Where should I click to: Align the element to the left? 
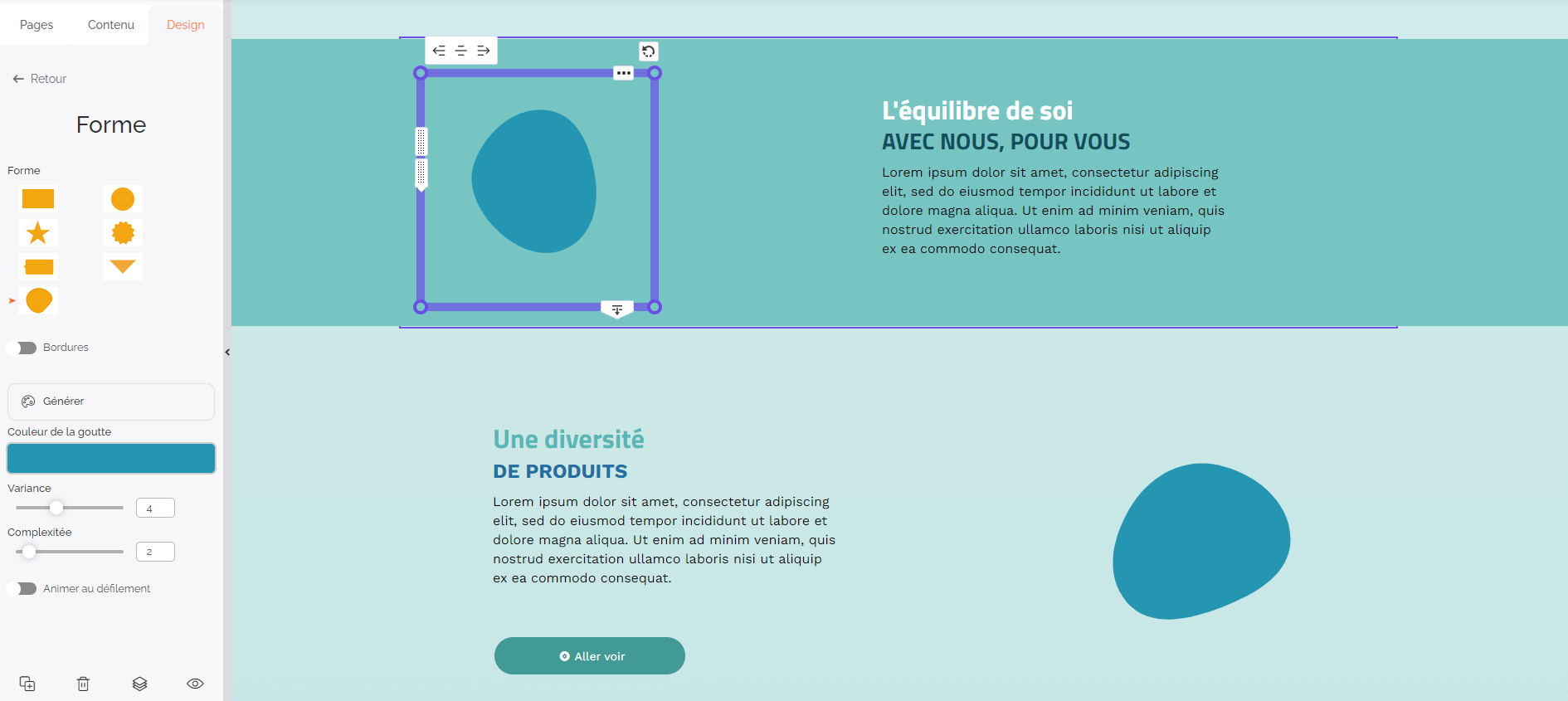439,51
